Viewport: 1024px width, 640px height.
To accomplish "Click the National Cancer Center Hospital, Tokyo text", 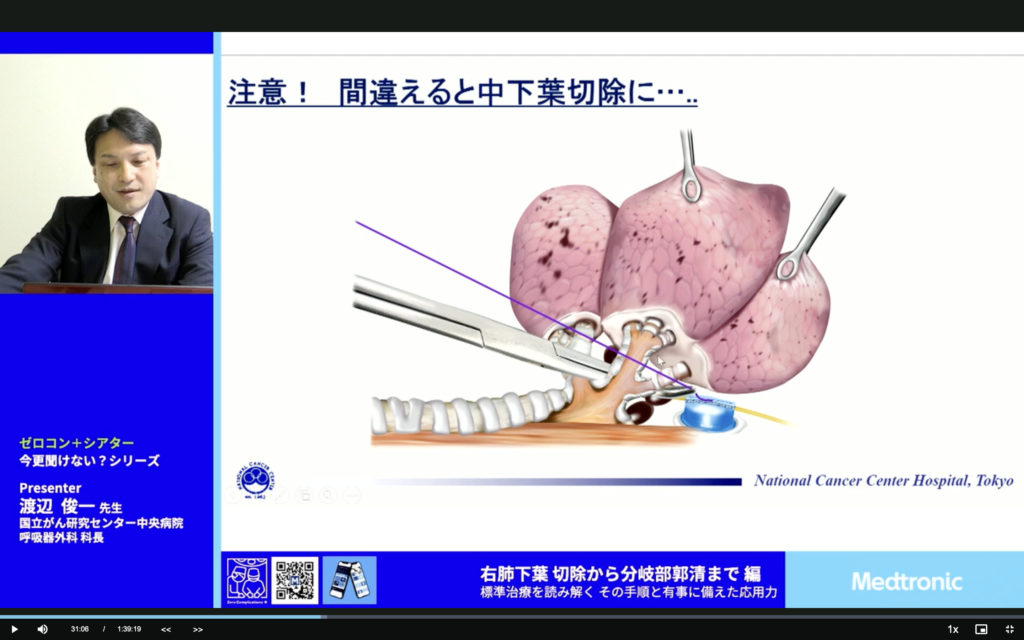I will [883, 481].
